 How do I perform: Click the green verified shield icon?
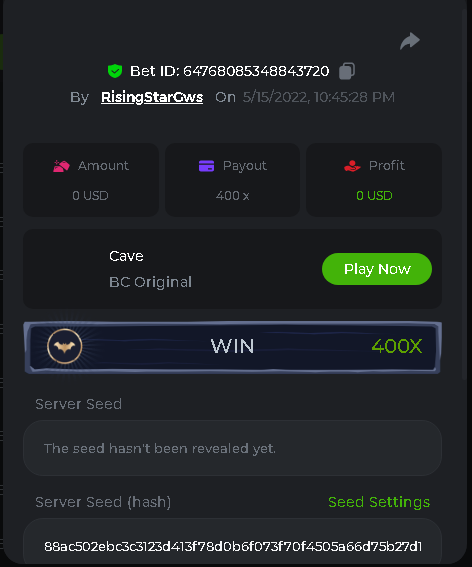[x=115, y=71]
